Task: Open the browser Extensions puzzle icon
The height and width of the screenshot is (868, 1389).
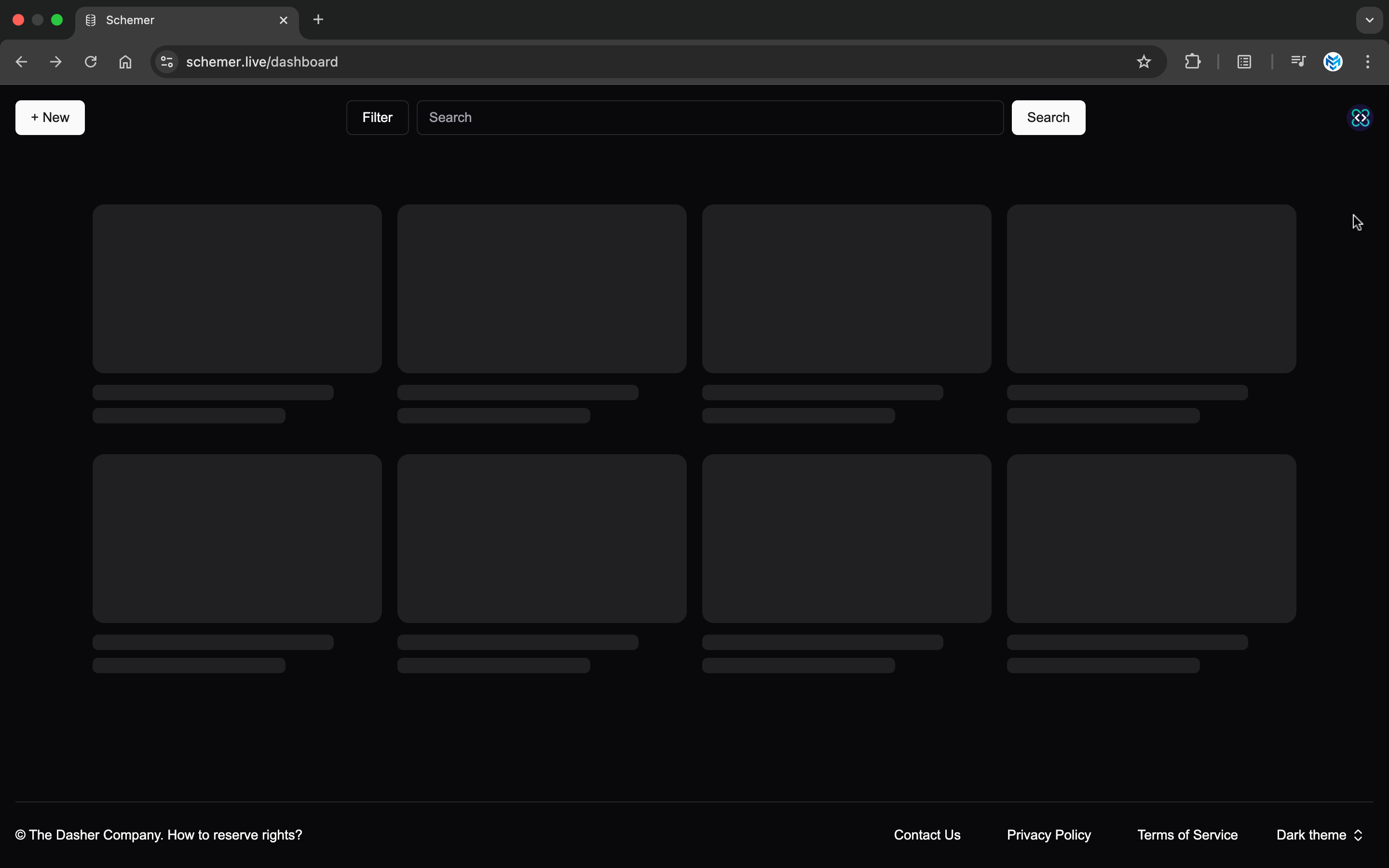Action: pyautogui.click(x=1192, y=62)
